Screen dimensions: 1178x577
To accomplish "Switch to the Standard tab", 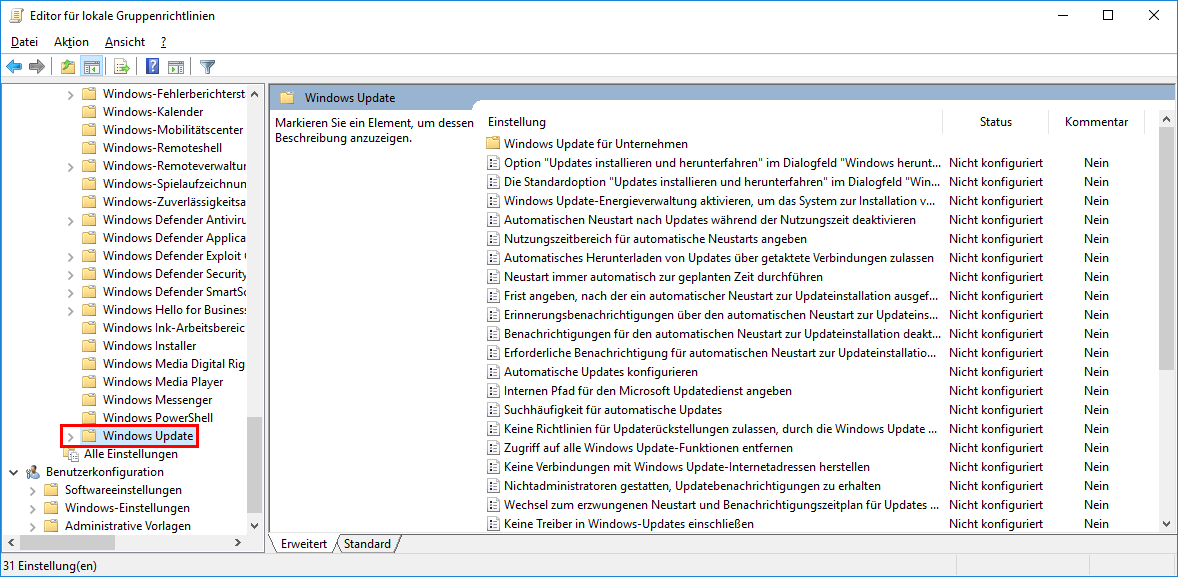I will [x=367, y=544].
